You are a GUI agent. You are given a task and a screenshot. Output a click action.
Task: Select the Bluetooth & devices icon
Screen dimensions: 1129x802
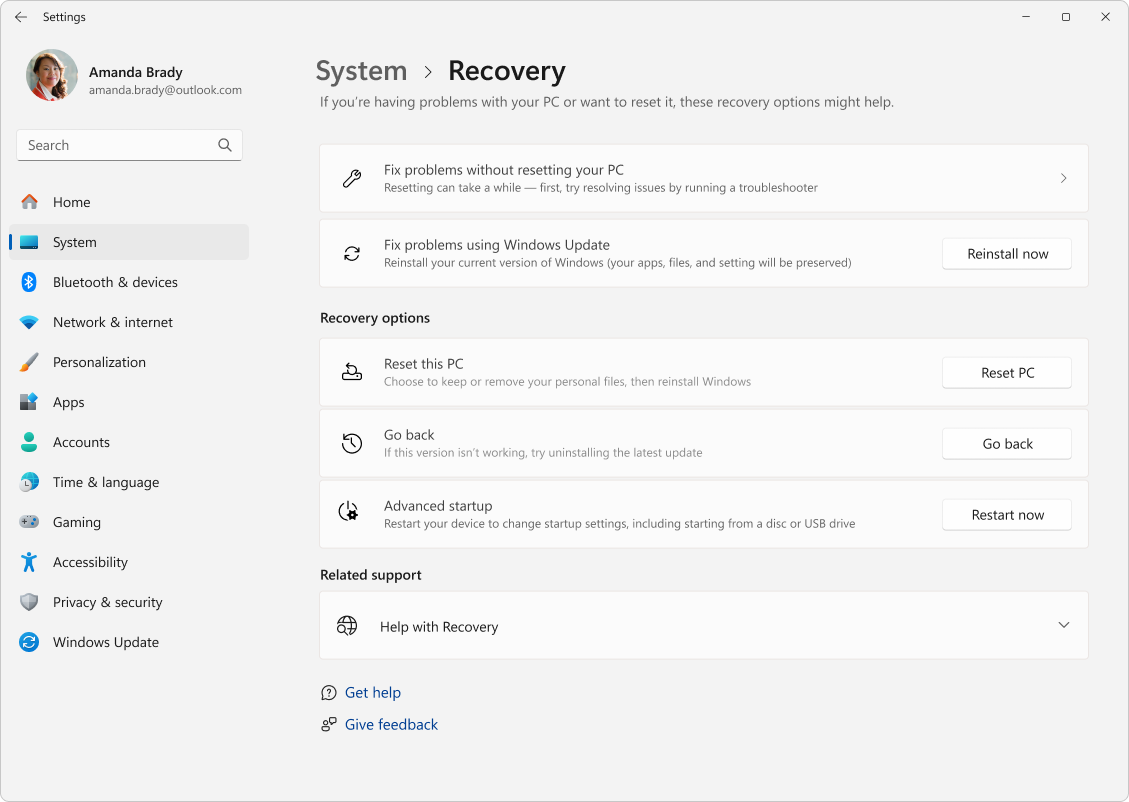tap(28, 282)
